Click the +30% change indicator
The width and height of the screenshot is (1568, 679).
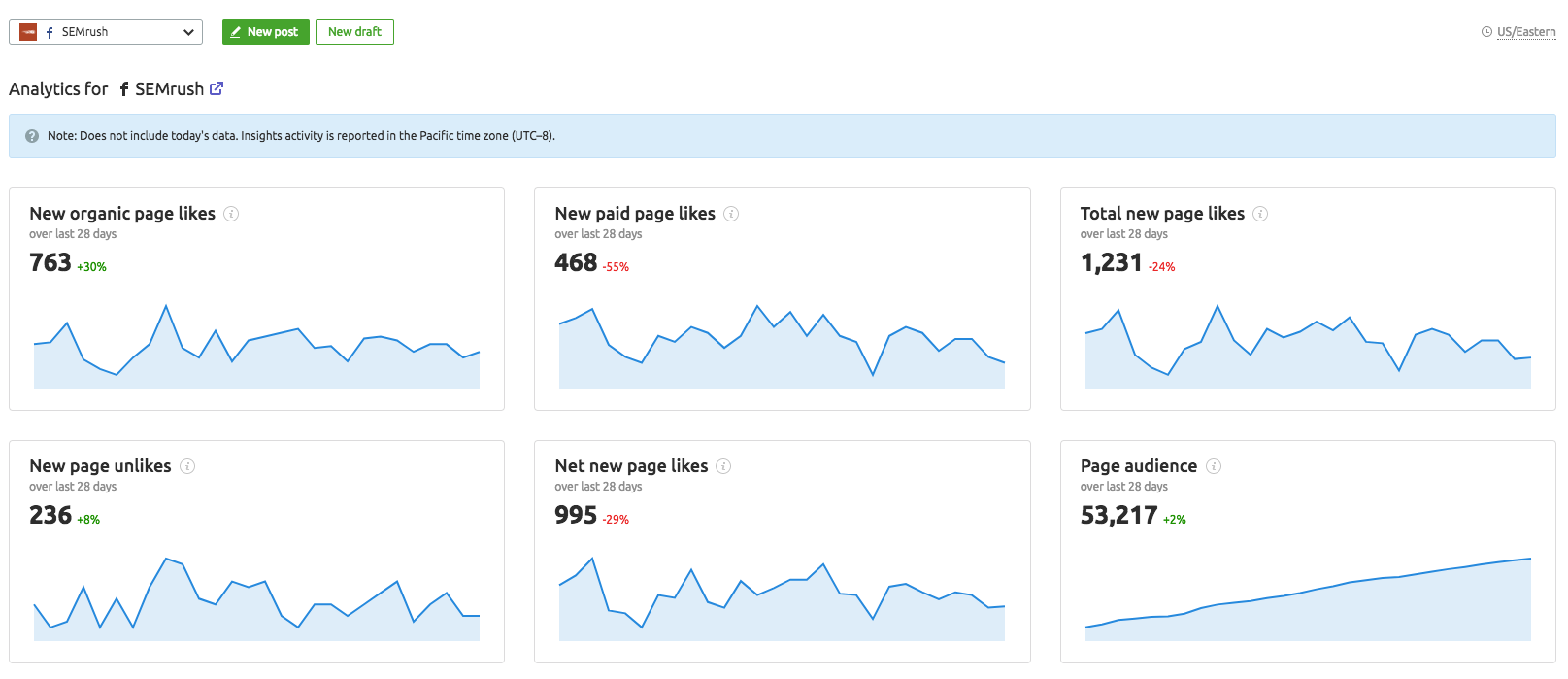tap(92, 267)
